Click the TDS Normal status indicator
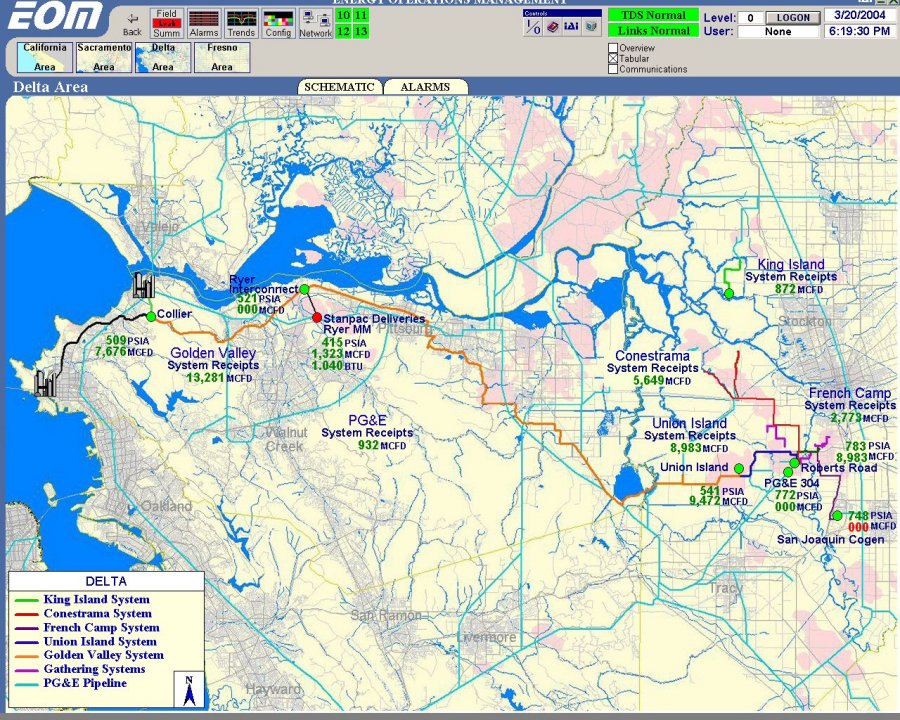The width and height of the screenshot is (900, 720). [x=654, y=15]
